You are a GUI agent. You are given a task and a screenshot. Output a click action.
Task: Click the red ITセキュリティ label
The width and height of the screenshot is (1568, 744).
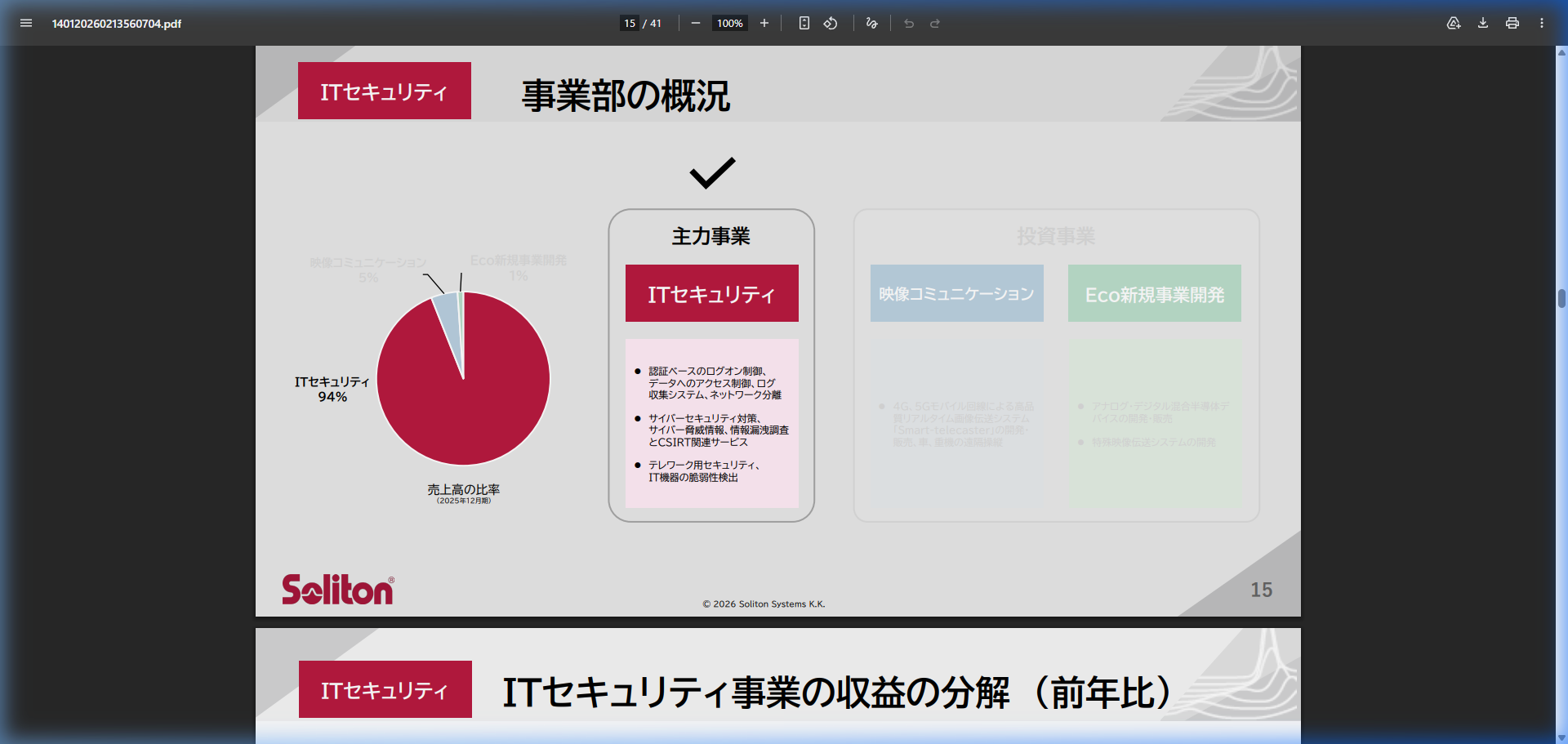384,91
